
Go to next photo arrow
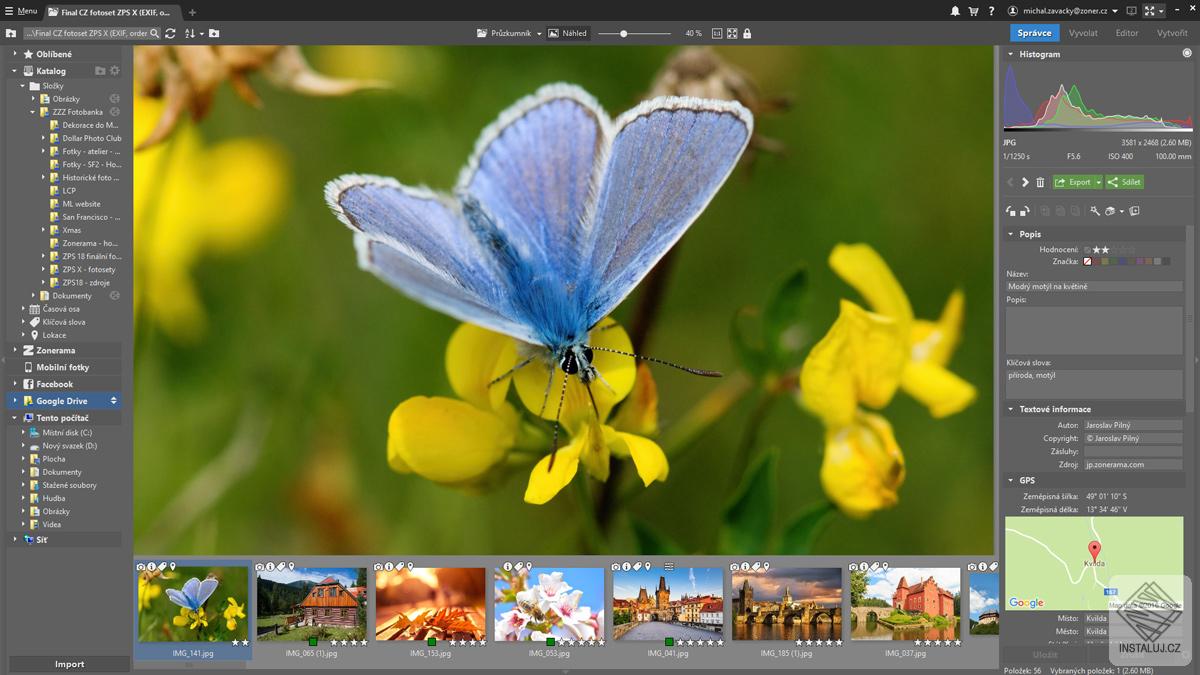tap(1025, 182)
